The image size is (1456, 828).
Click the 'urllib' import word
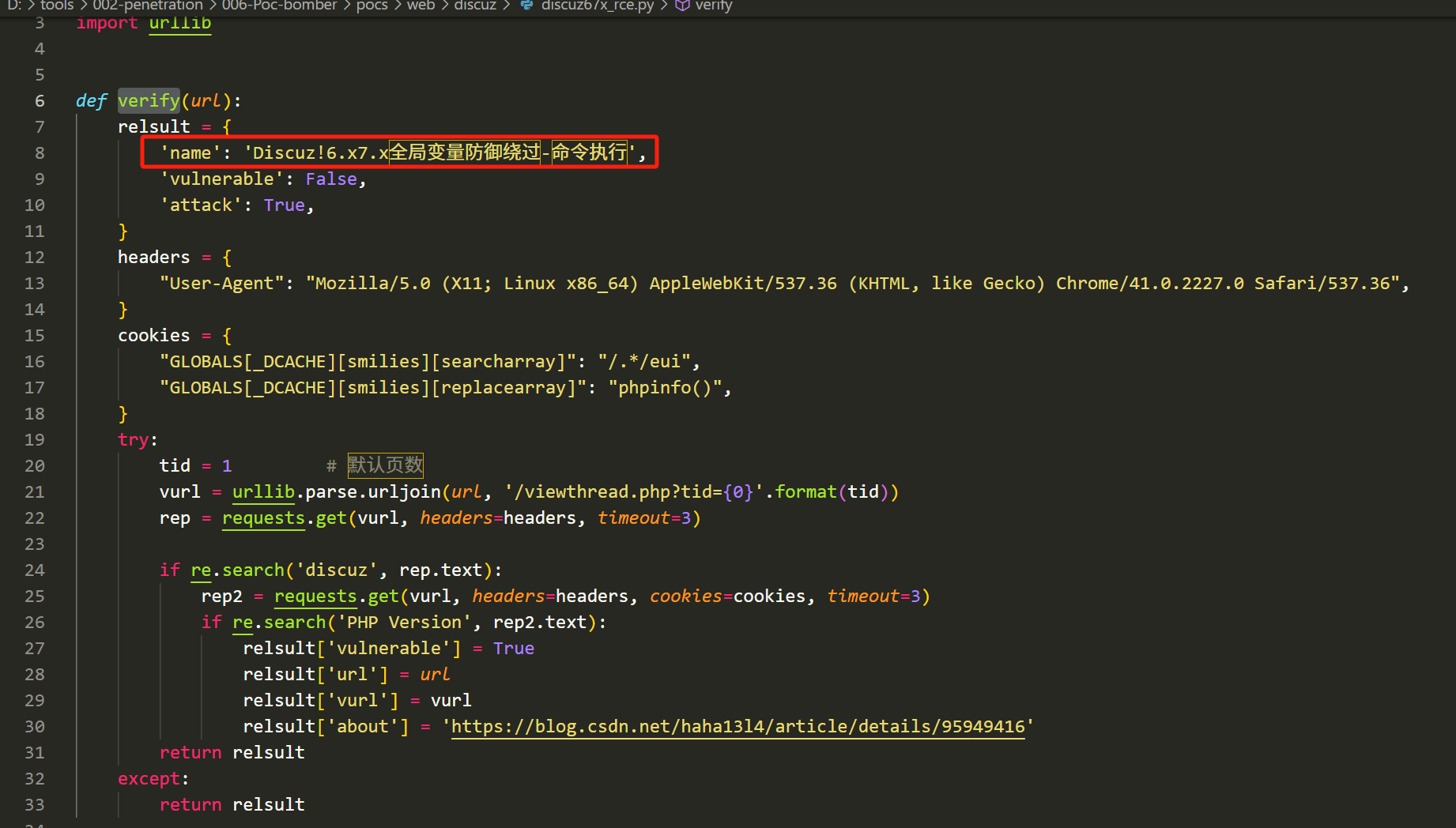pyautogui.click(x=180, y=23)
